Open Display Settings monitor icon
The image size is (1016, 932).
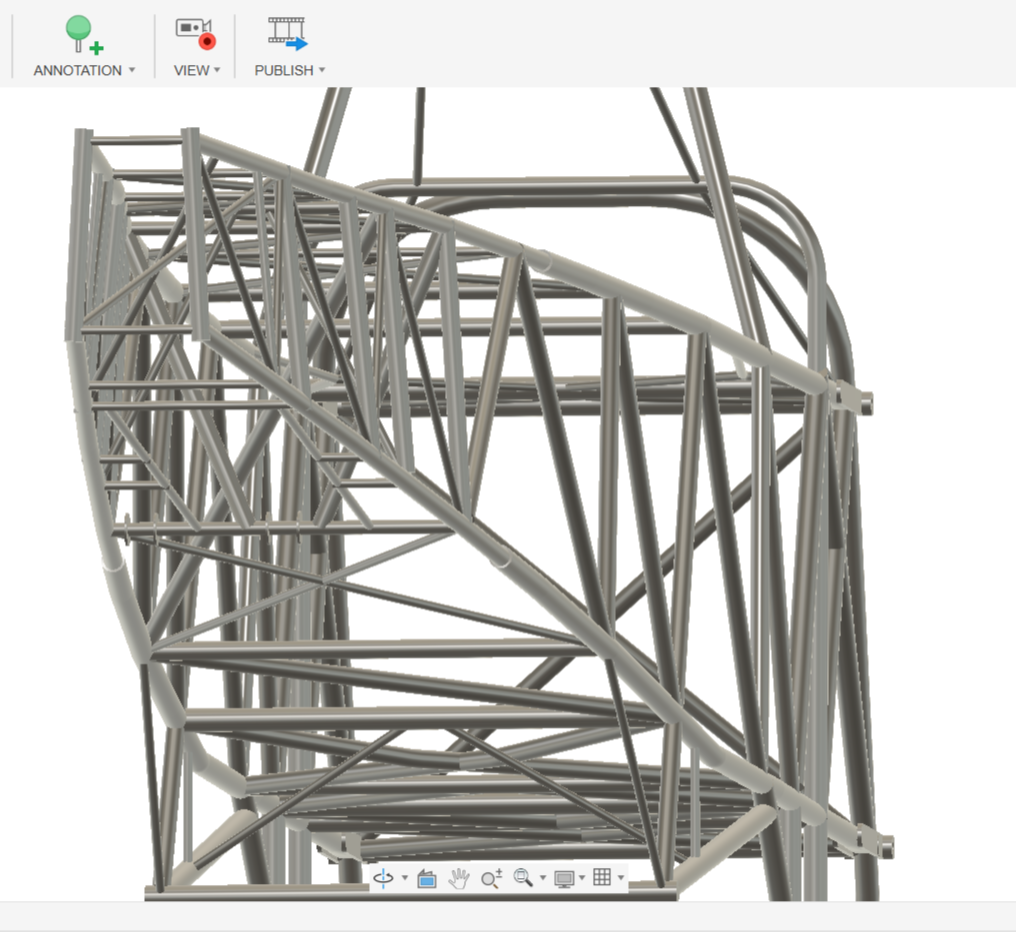(564, 879)
